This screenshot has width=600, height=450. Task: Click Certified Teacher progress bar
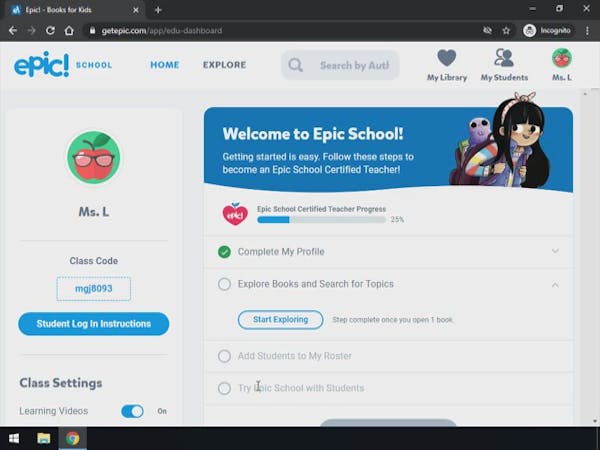[x=321, y=220]
